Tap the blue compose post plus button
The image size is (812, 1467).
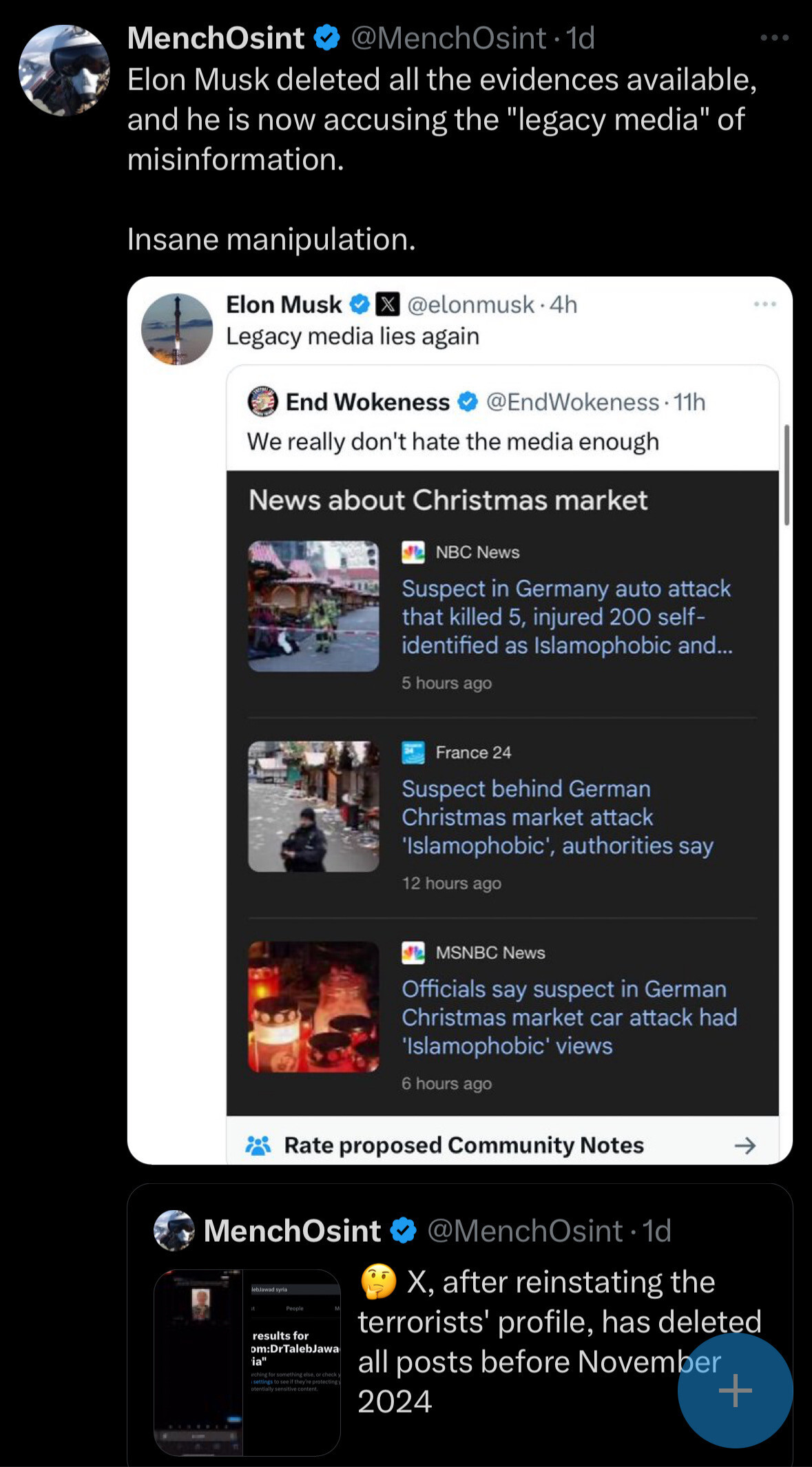click(735, 1390)
